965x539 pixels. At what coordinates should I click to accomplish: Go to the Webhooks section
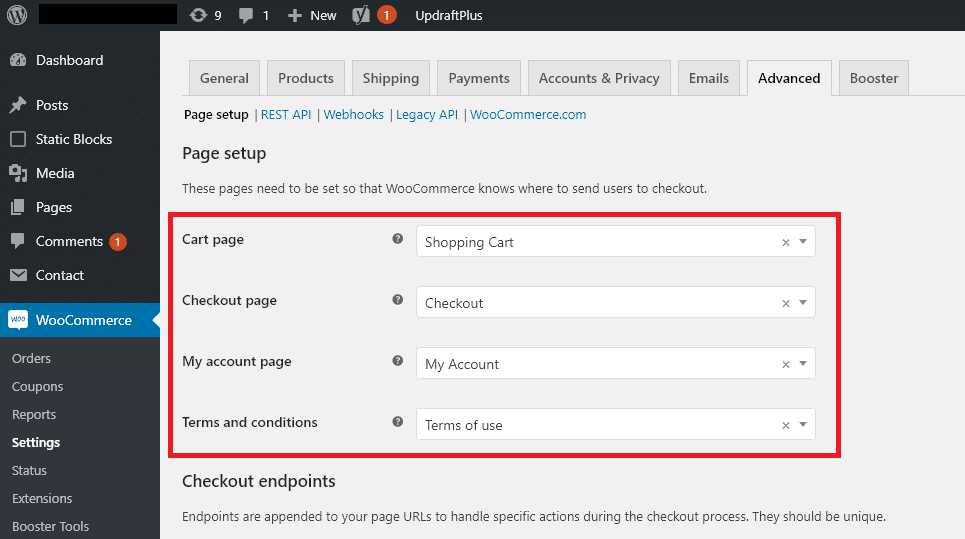353,114
